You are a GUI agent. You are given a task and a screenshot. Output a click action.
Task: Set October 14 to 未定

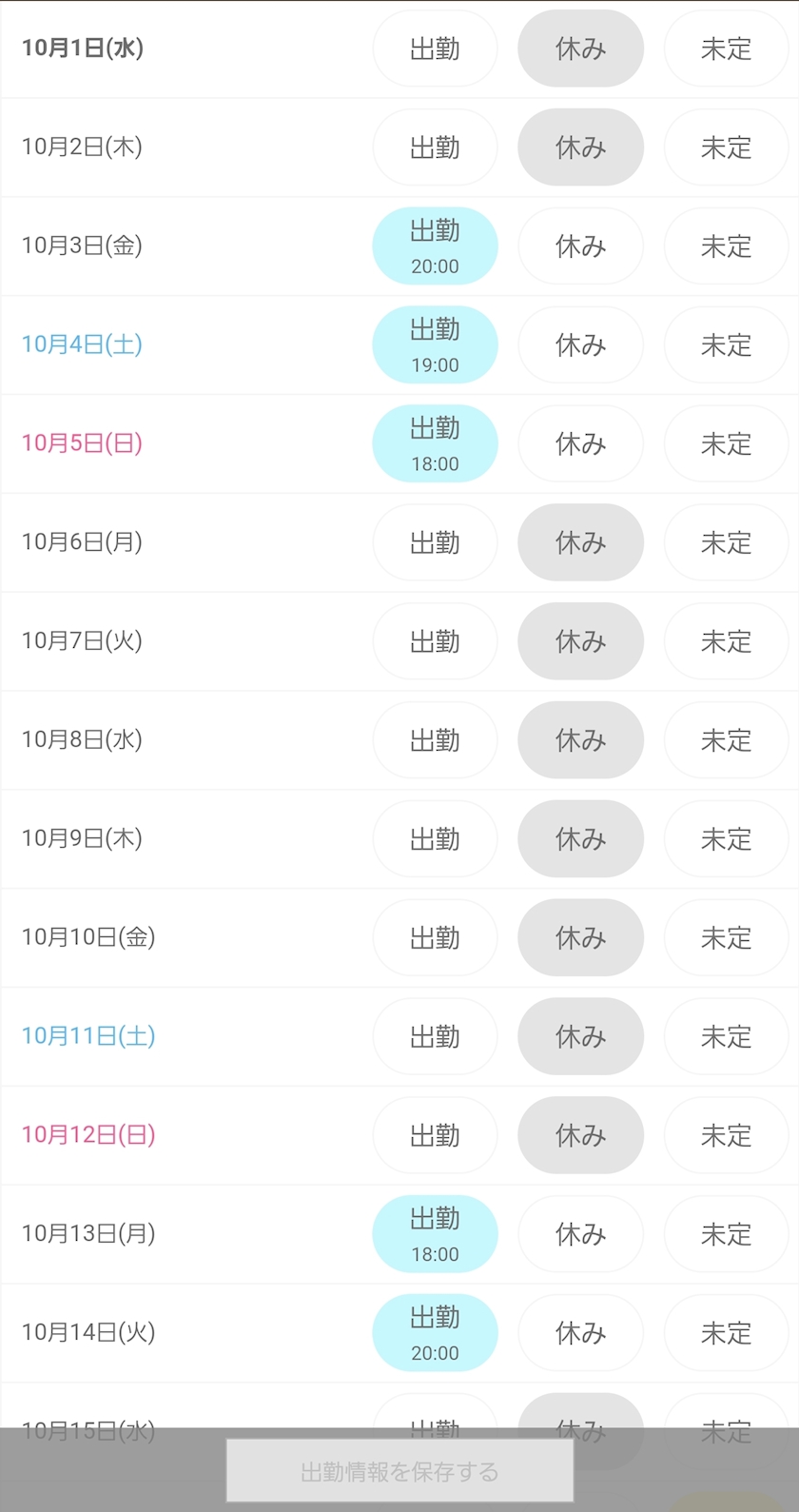click(726, 1333)
